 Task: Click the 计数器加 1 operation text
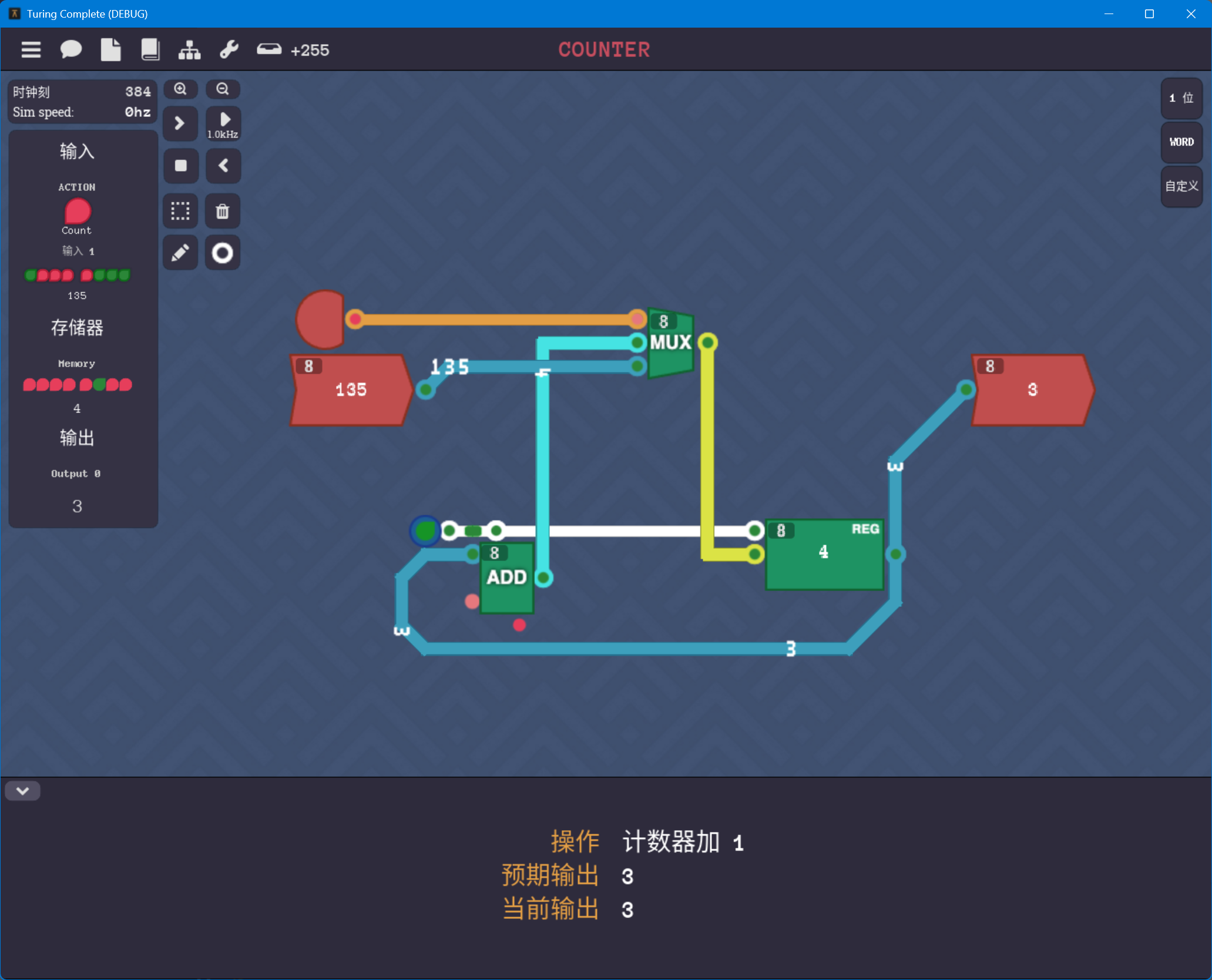point(683,842)
